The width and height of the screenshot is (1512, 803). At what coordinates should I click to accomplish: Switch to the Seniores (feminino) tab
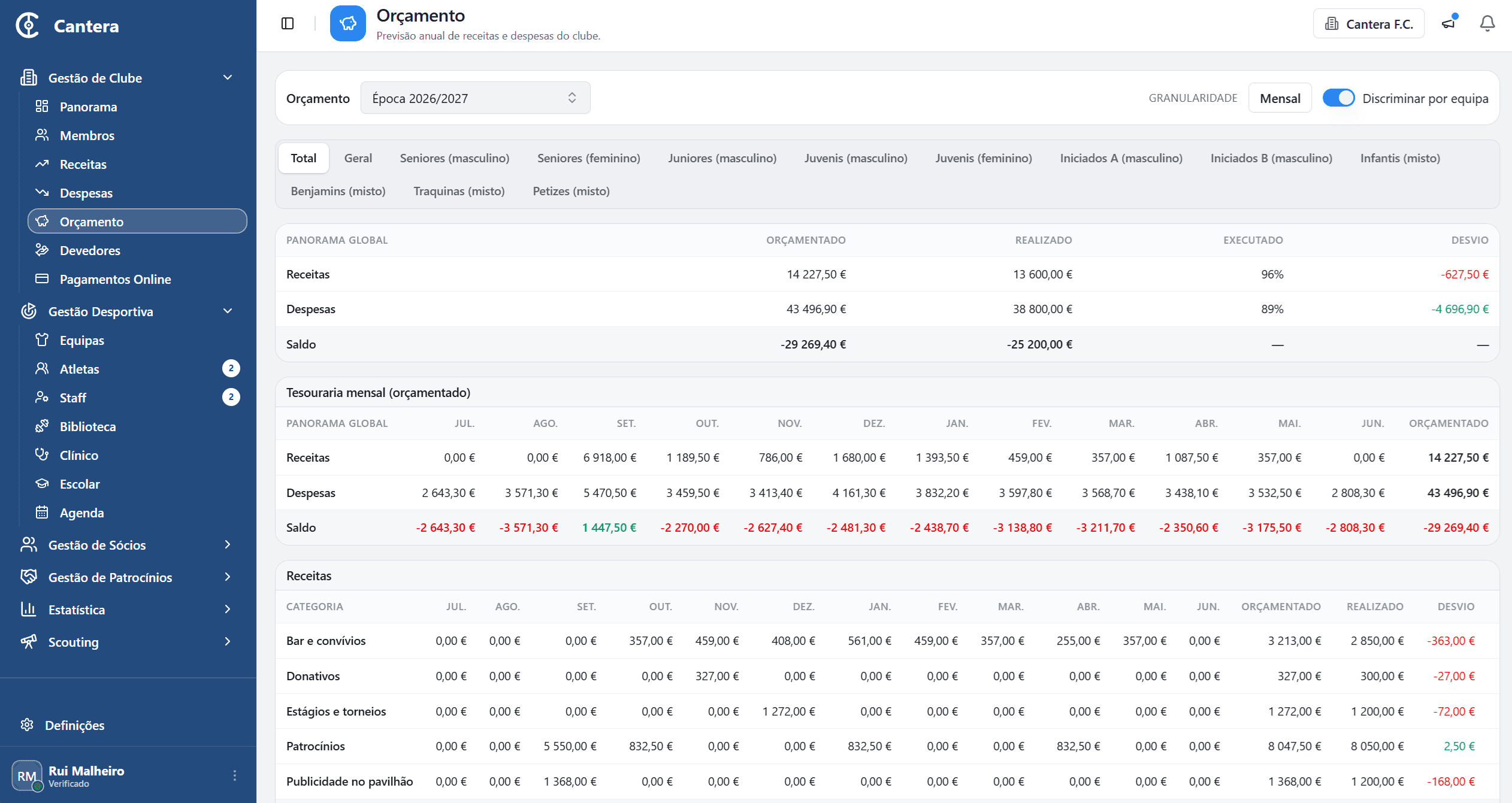588,158
